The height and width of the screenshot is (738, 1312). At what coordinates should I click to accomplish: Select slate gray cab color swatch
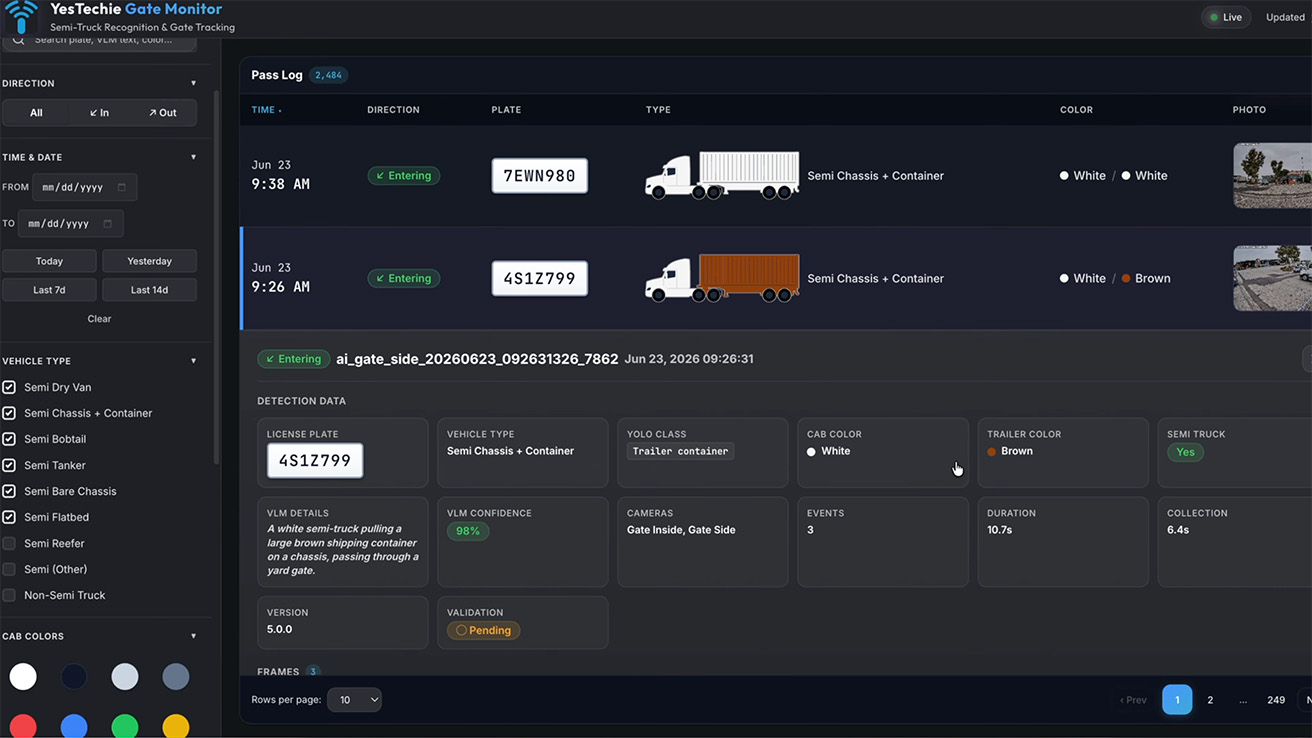(x=176, y=677)
